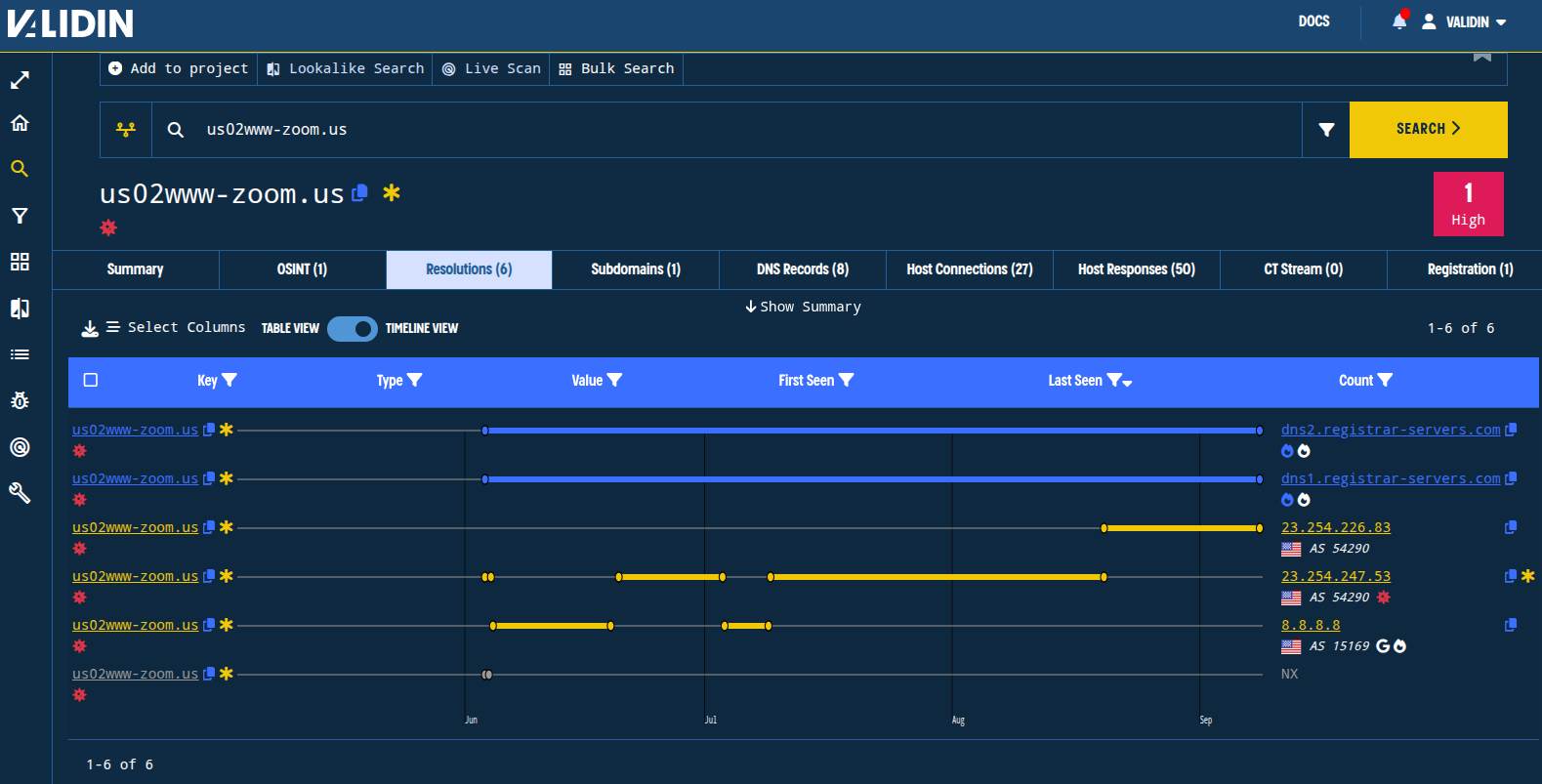
Task: Open the Count column filter
Action: 1385,381
